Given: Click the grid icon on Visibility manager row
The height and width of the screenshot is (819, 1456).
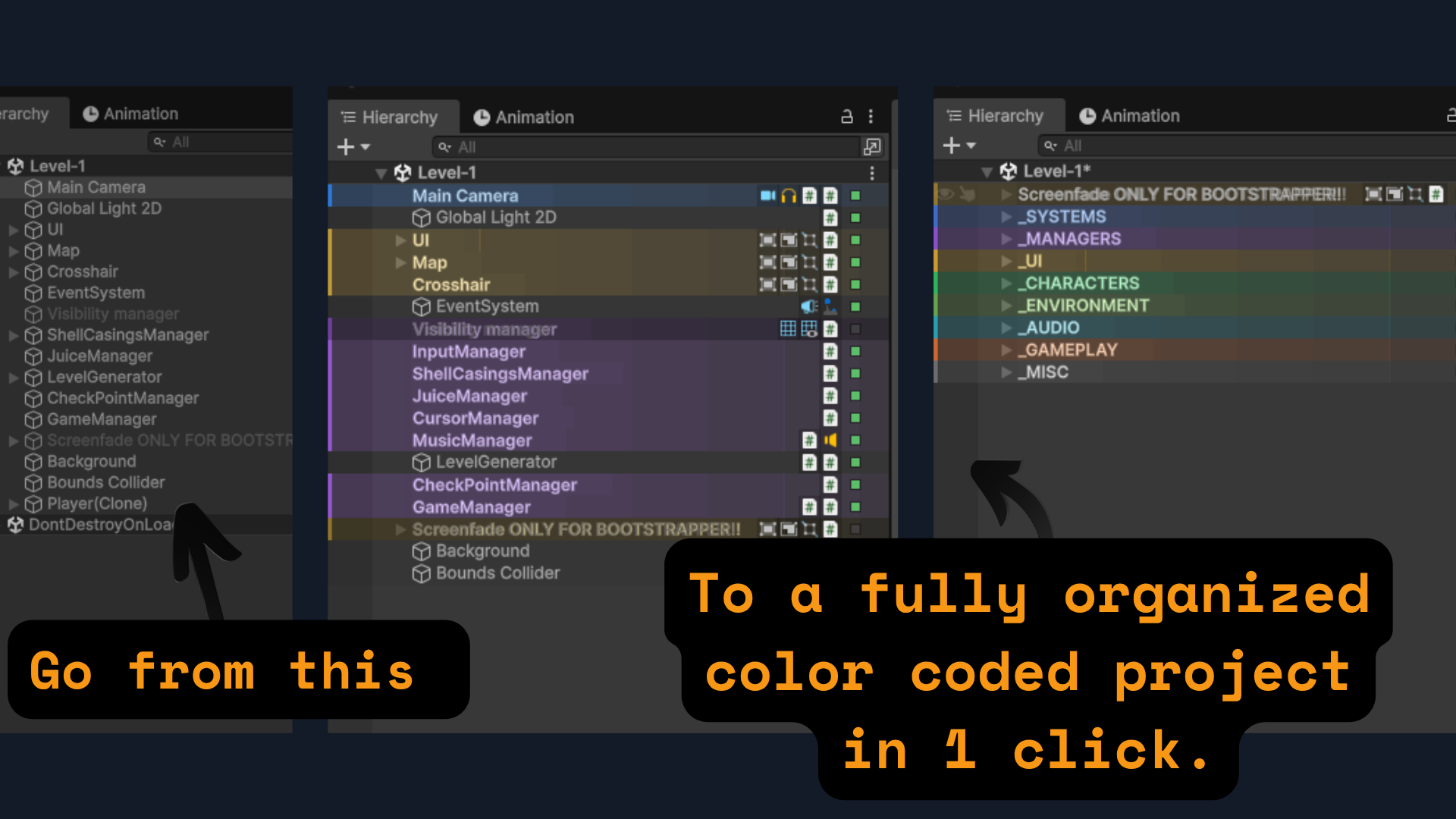Looking at the screenshot, I should pos(788,328).
